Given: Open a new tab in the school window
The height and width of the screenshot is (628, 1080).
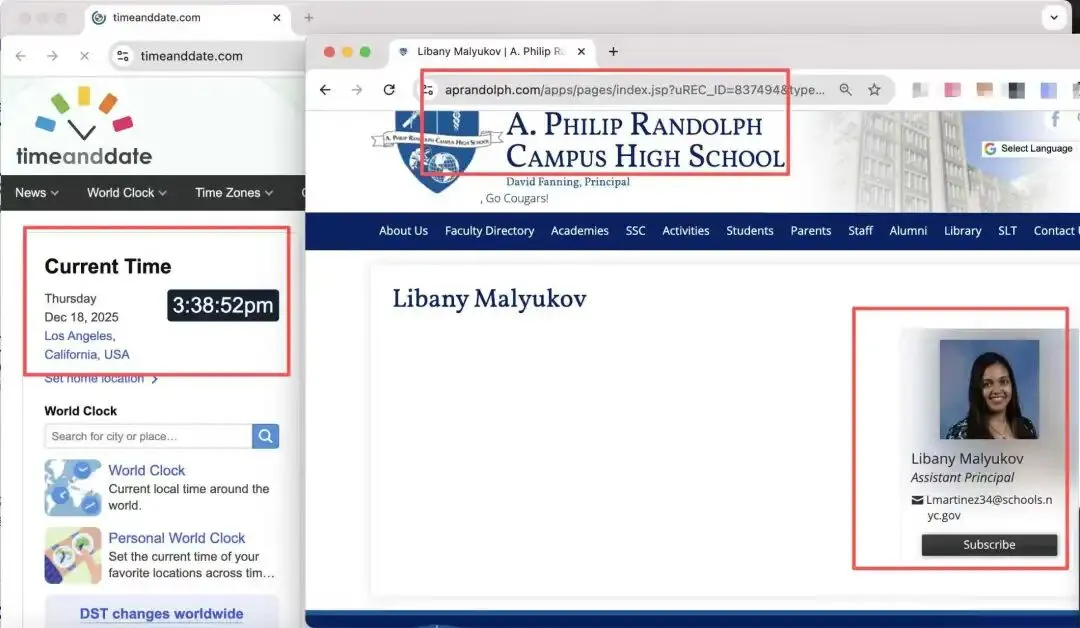Looking at the screenshot, I should click(613, 52).
